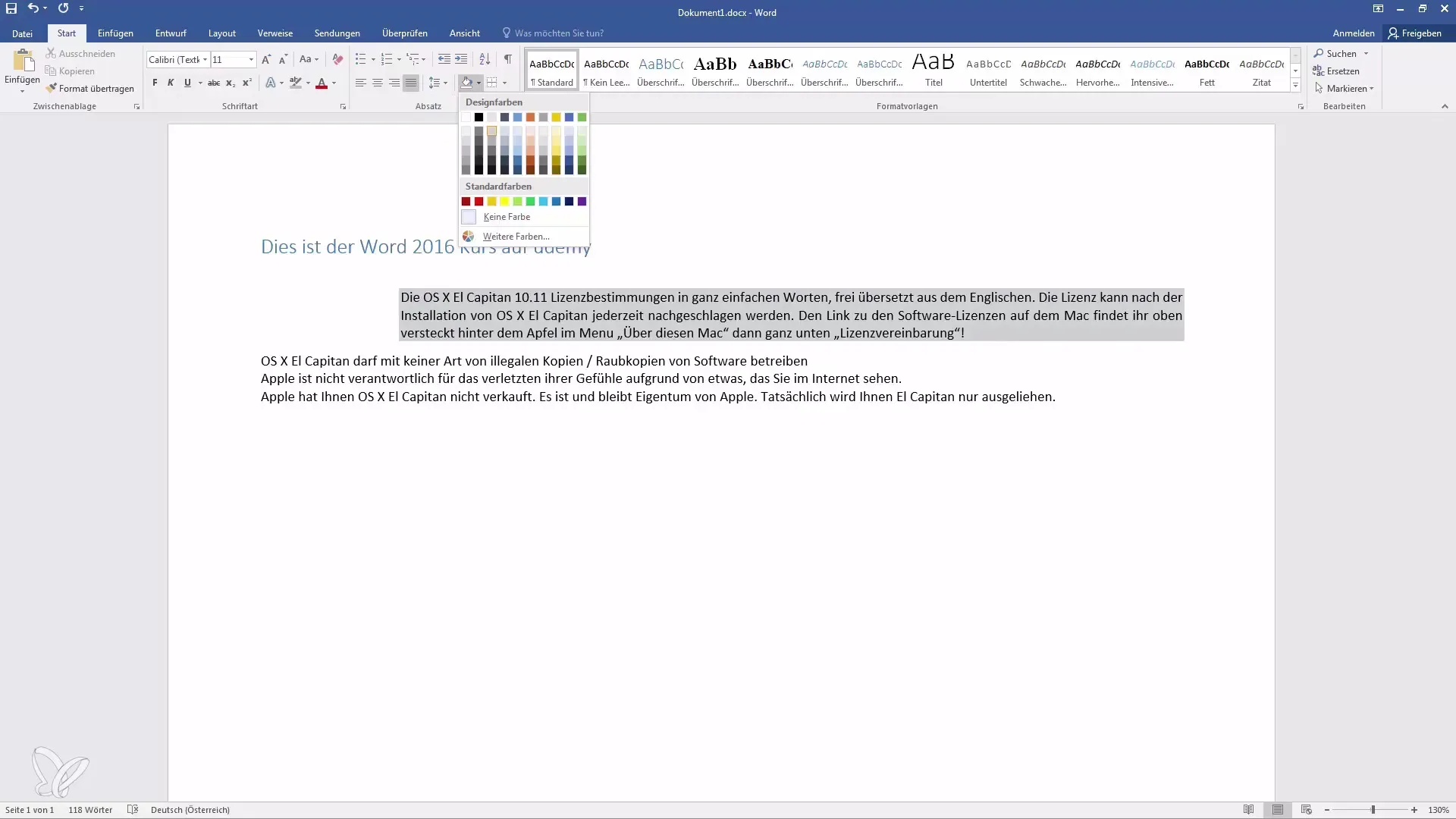Apply the text highlight color
The image size is (1456, 819).
[x=296, y=83]
